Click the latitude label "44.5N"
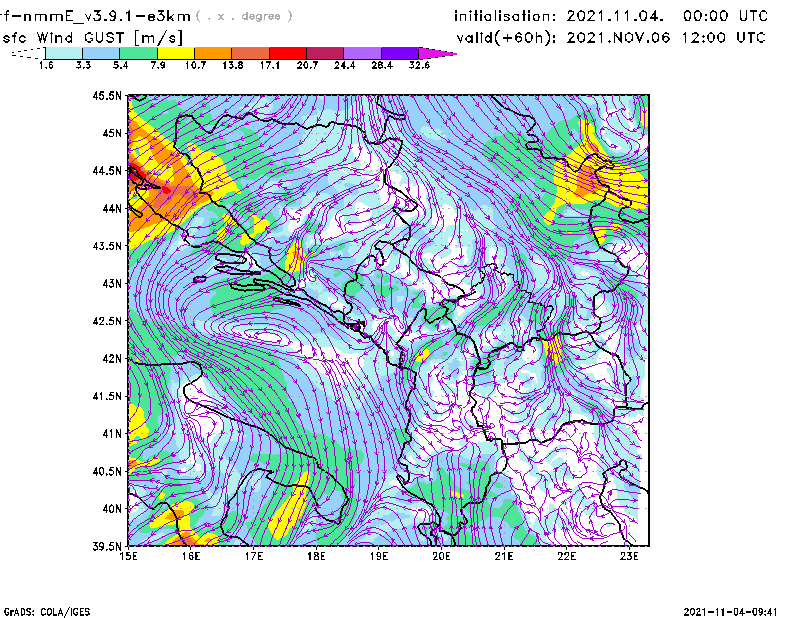 pos(107,170)
